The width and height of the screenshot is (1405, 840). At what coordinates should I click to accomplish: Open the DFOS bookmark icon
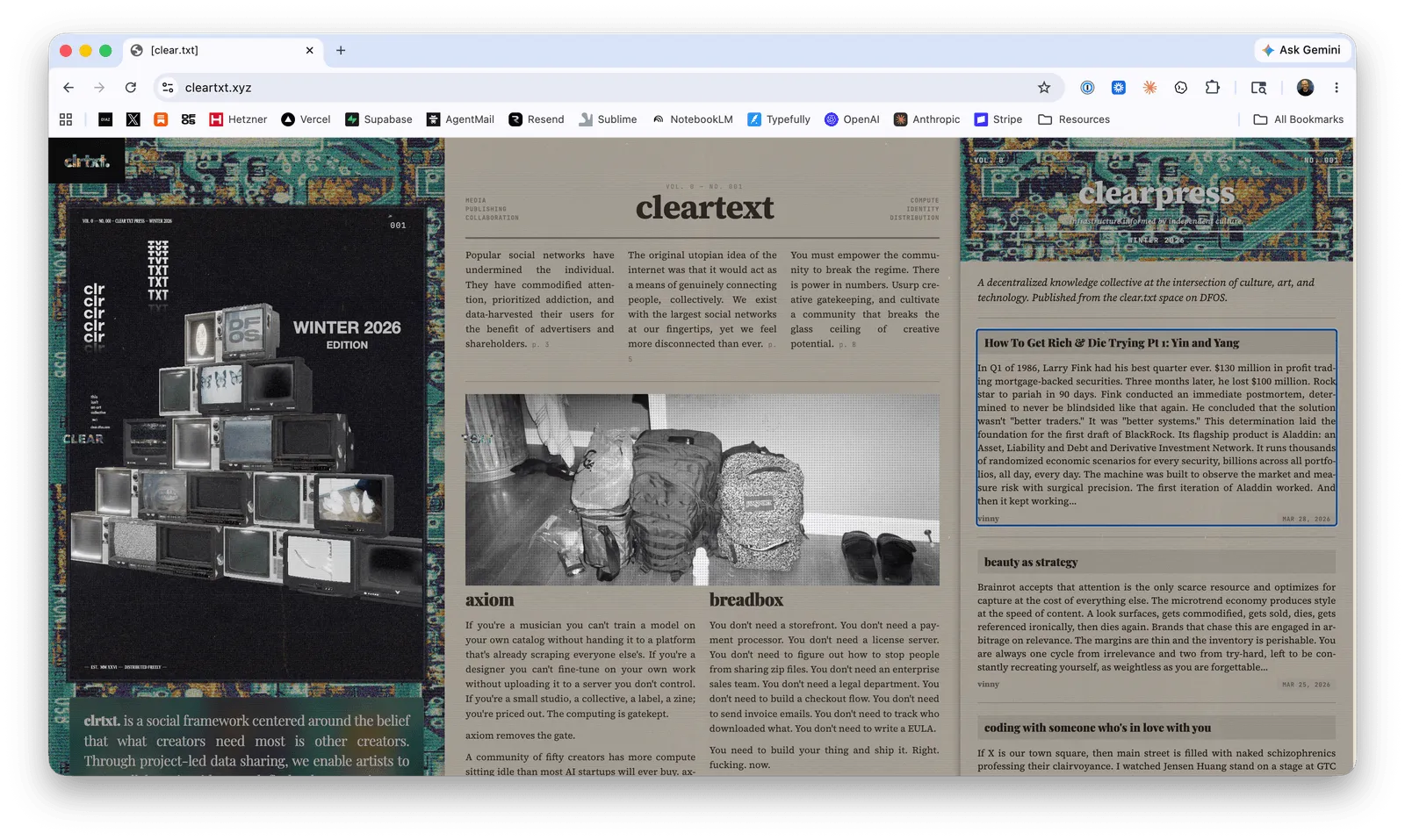click(189, 119)
